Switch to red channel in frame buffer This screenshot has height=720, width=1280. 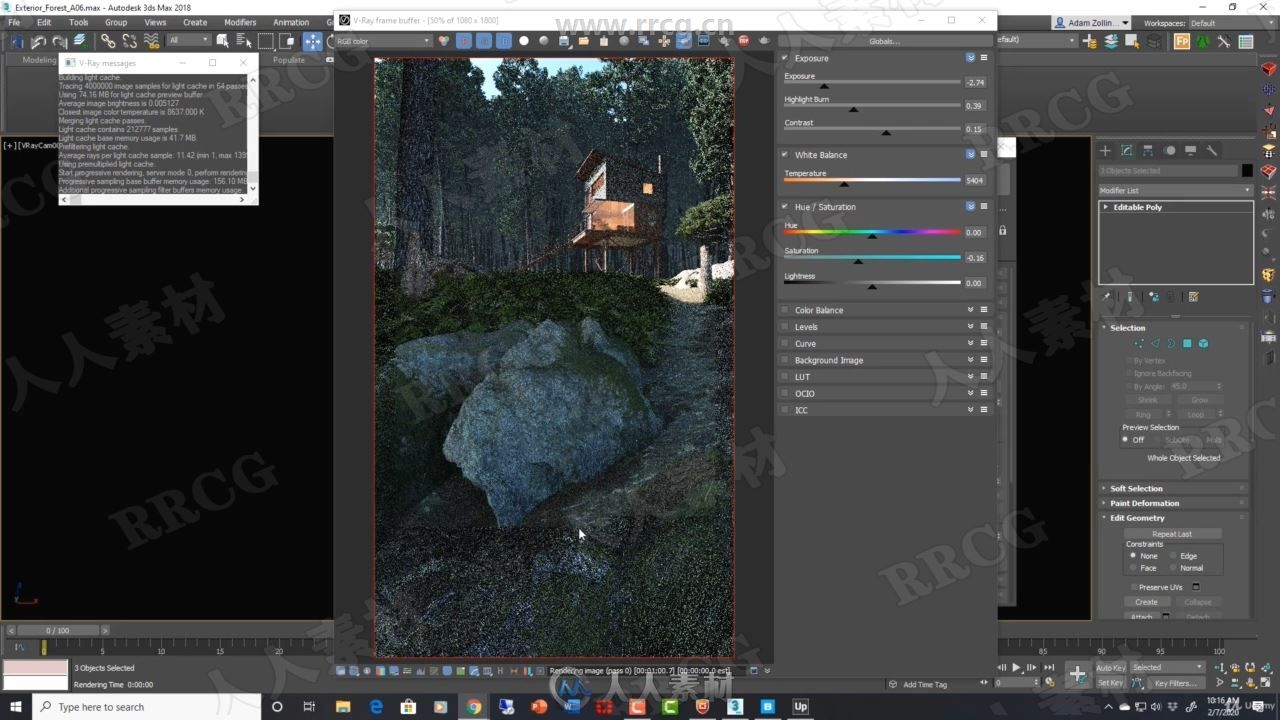point(464,41)
